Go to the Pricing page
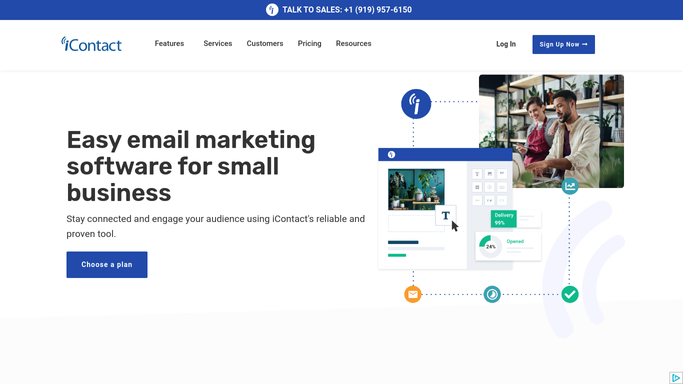The width and height of the screenshot is (683, 384). point(309,44)
